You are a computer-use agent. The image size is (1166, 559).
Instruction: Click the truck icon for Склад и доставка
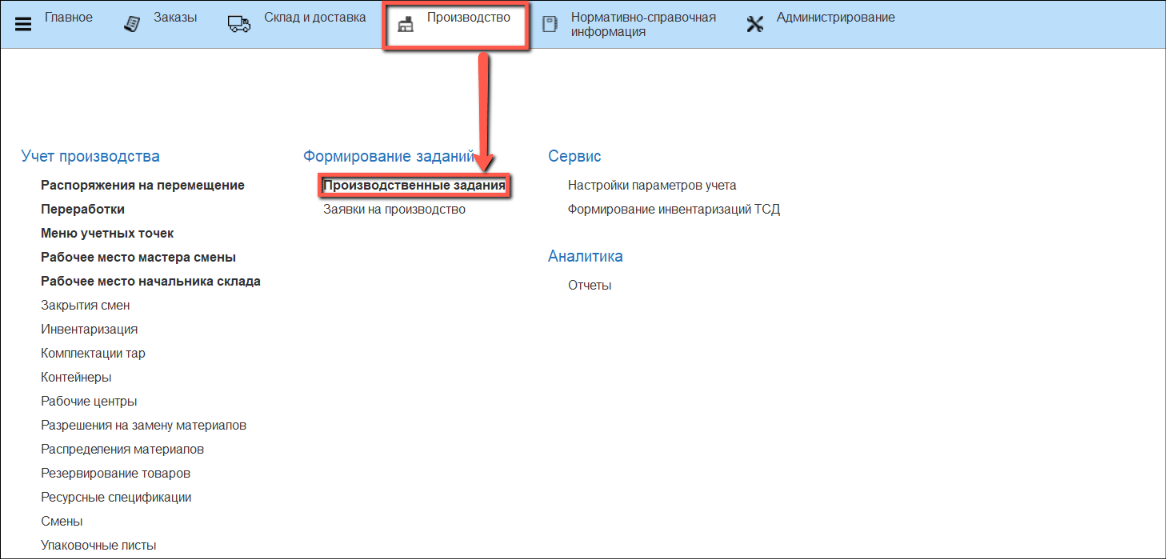click(x=239, y=24)
